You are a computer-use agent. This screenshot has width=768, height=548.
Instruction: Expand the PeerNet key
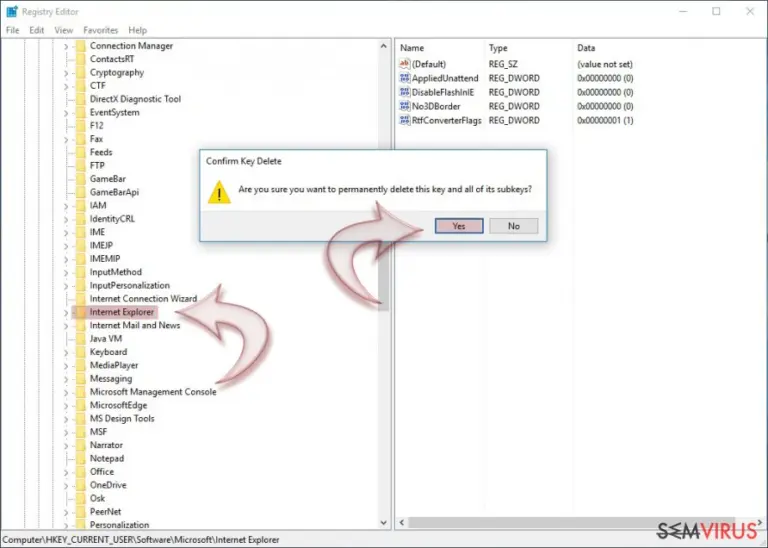(x=66, y=512)
